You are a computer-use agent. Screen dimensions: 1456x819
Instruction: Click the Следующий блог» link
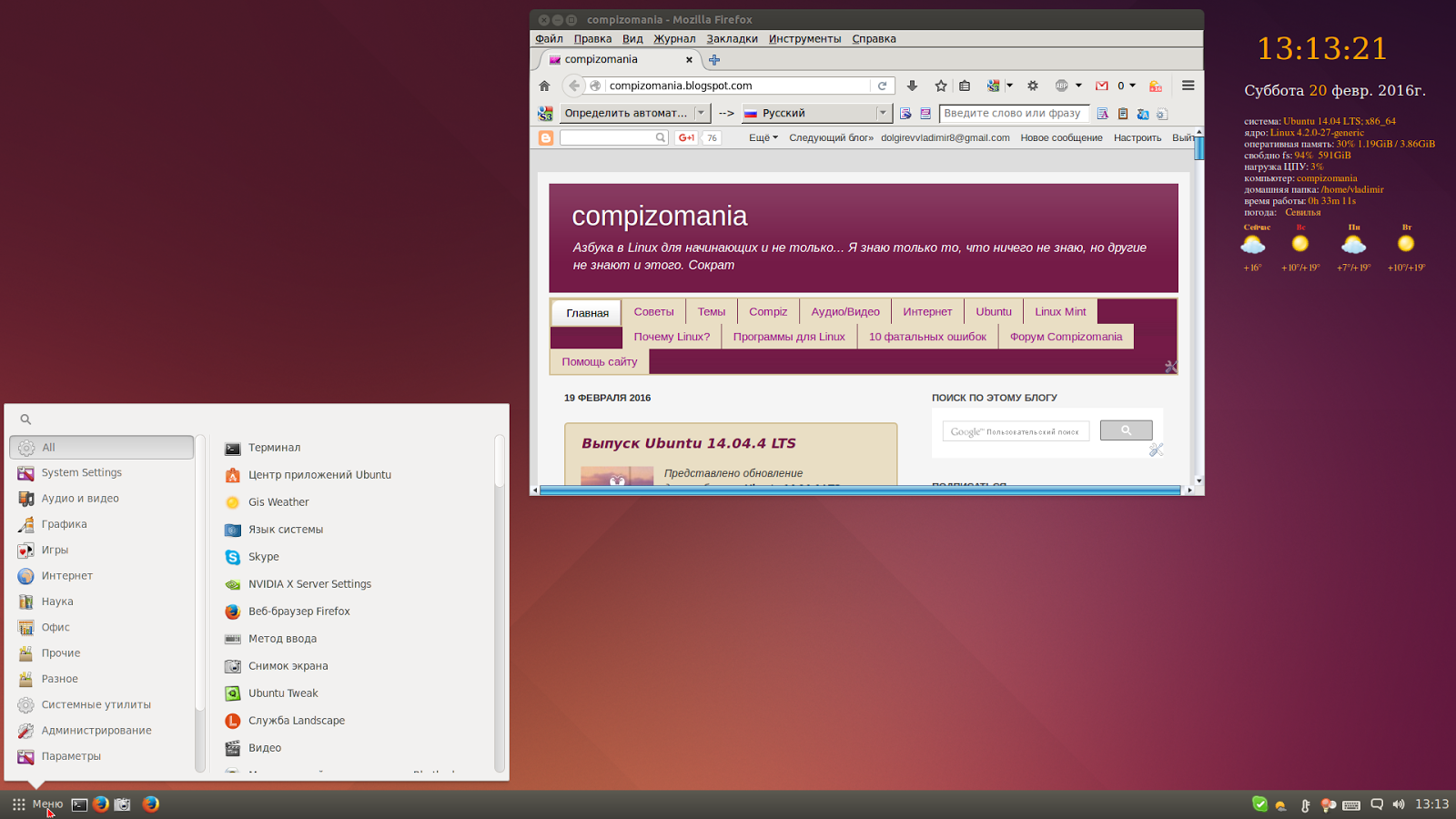pyautogui.click(x=831, y=138)
